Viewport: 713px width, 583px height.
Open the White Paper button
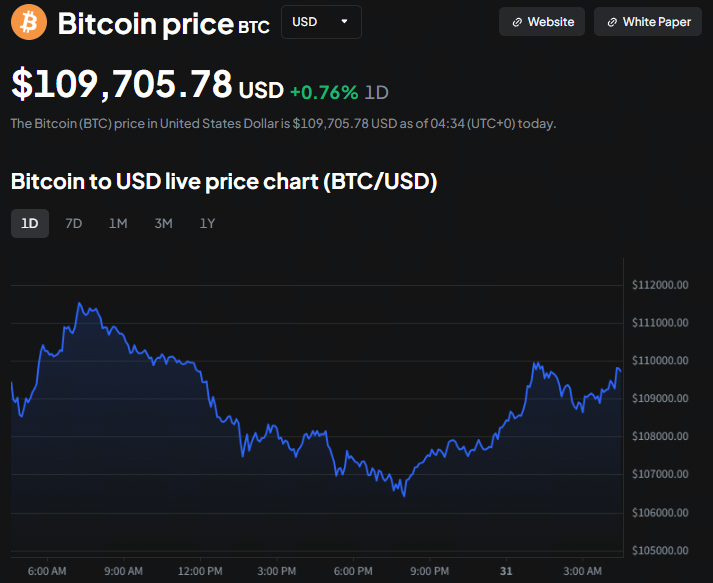point(647,22)
